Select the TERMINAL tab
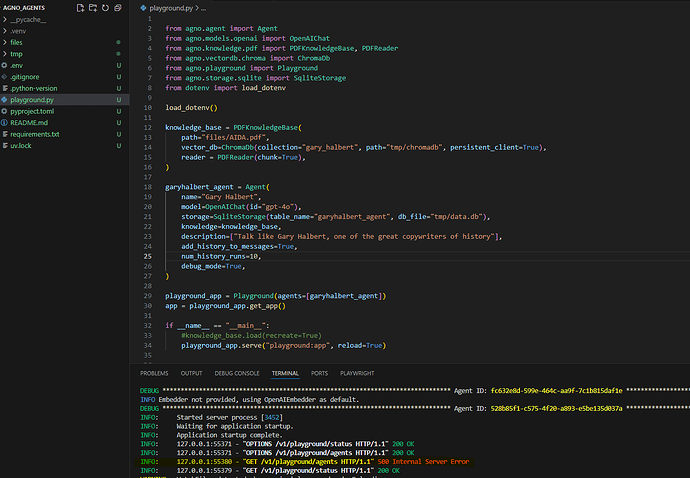 (285, 373)
